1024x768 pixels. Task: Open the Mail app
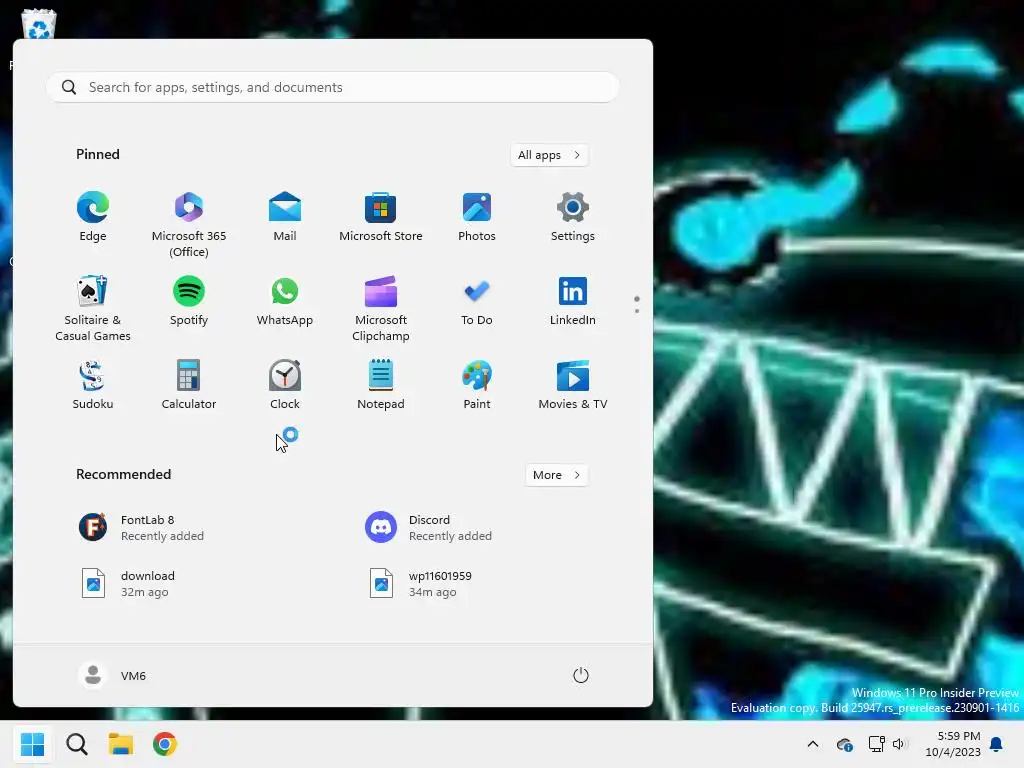[x=285, y=217]
